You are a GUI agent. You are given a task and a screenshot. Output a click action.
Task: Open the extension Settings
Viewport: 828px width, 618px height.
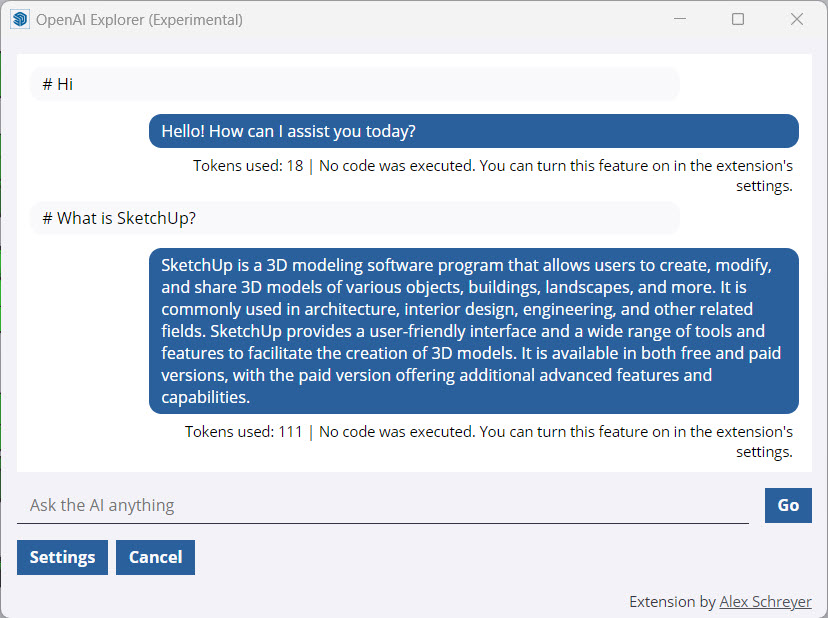point(62,558)
